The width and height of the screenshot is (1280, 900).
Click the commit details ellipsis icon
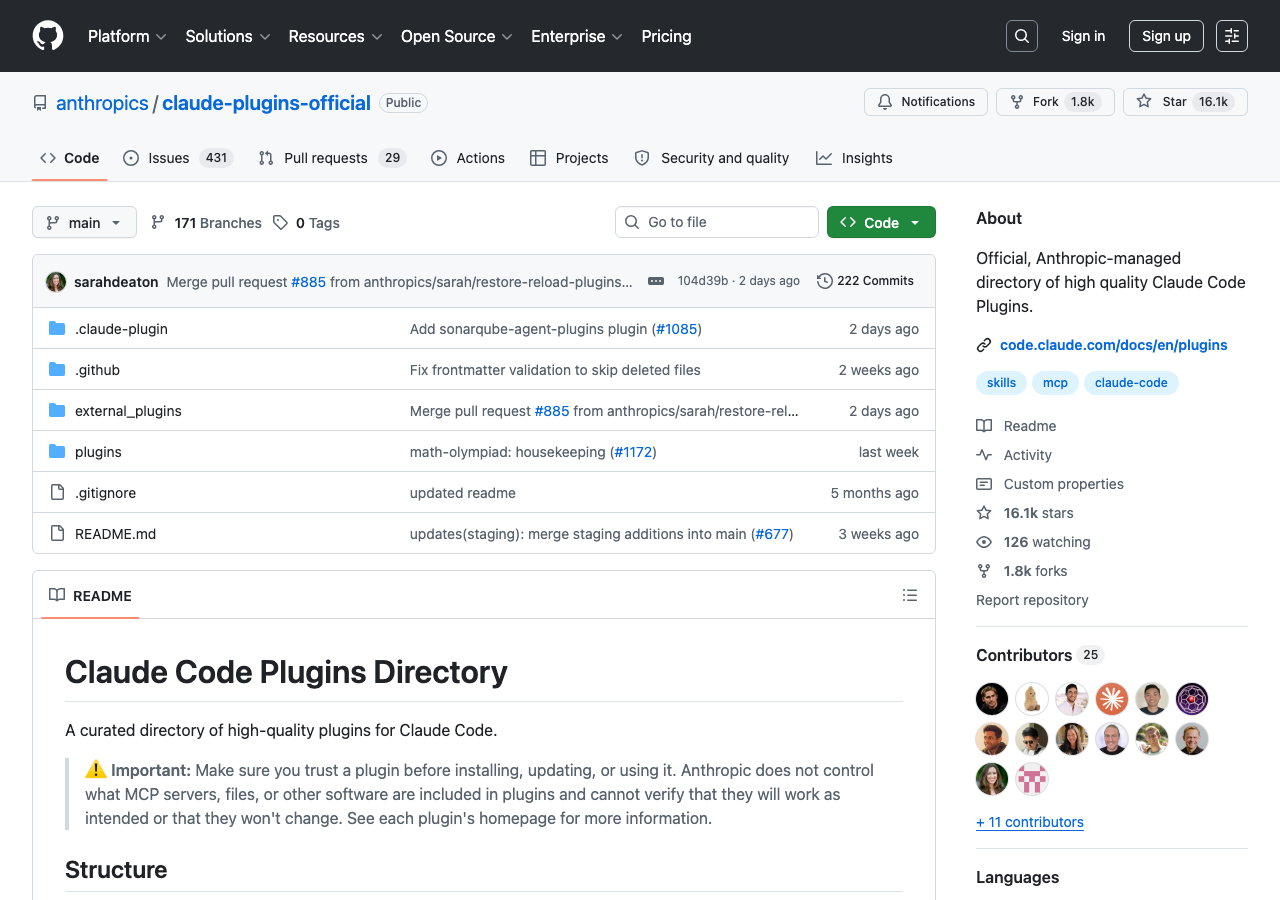(x=656, y=281)
